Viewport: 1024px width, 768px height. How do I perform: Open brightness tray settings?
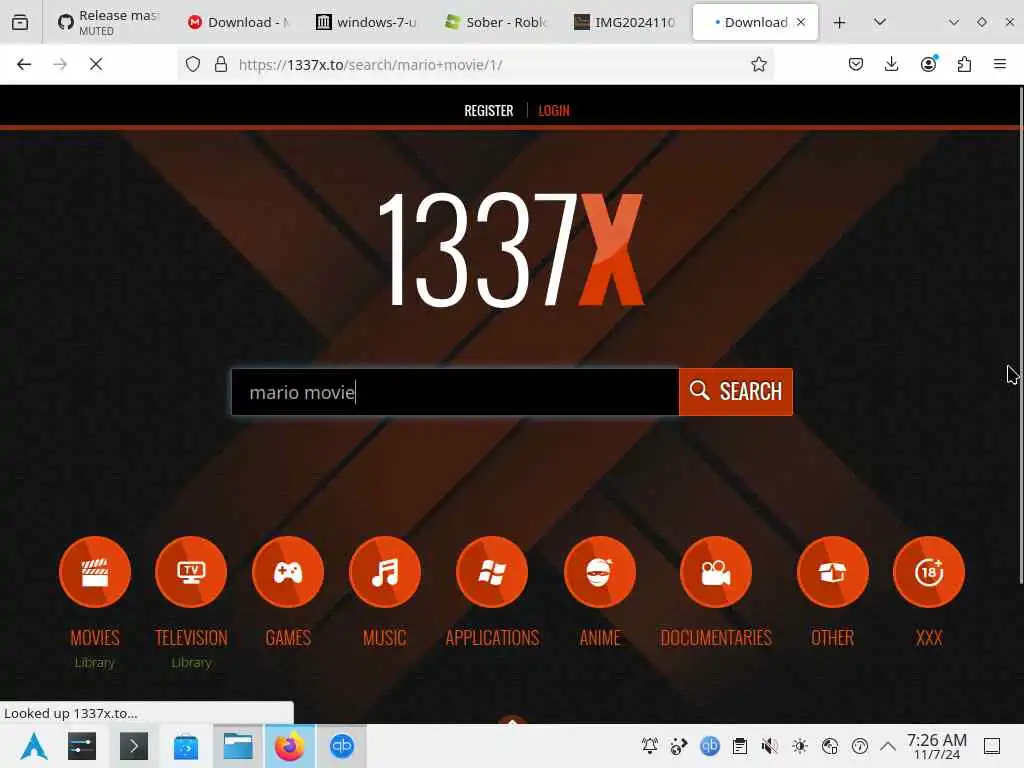tap(799, 746)
